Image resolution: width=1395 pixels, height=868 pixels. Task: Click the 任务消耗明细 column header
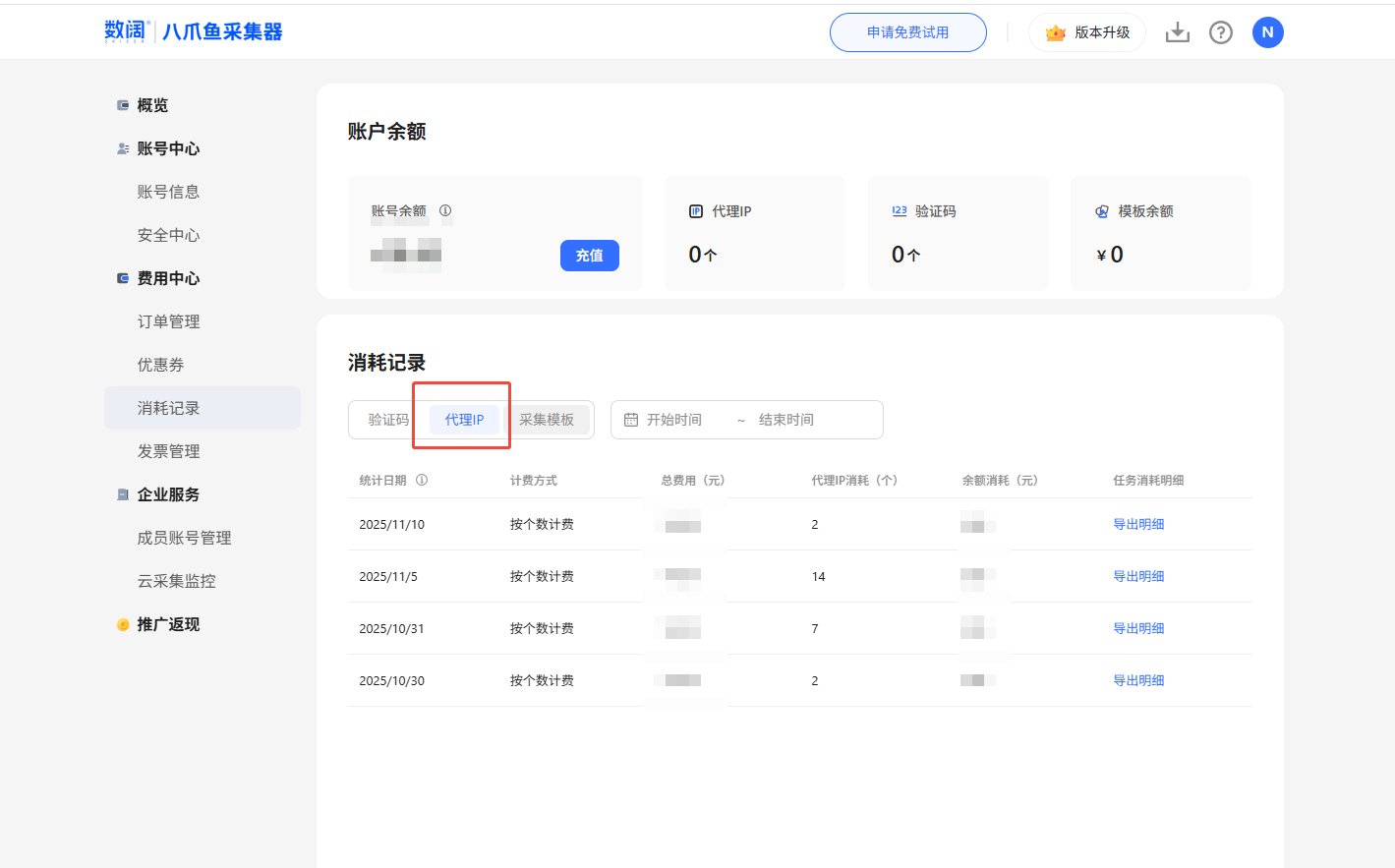tap(1148, 480)
